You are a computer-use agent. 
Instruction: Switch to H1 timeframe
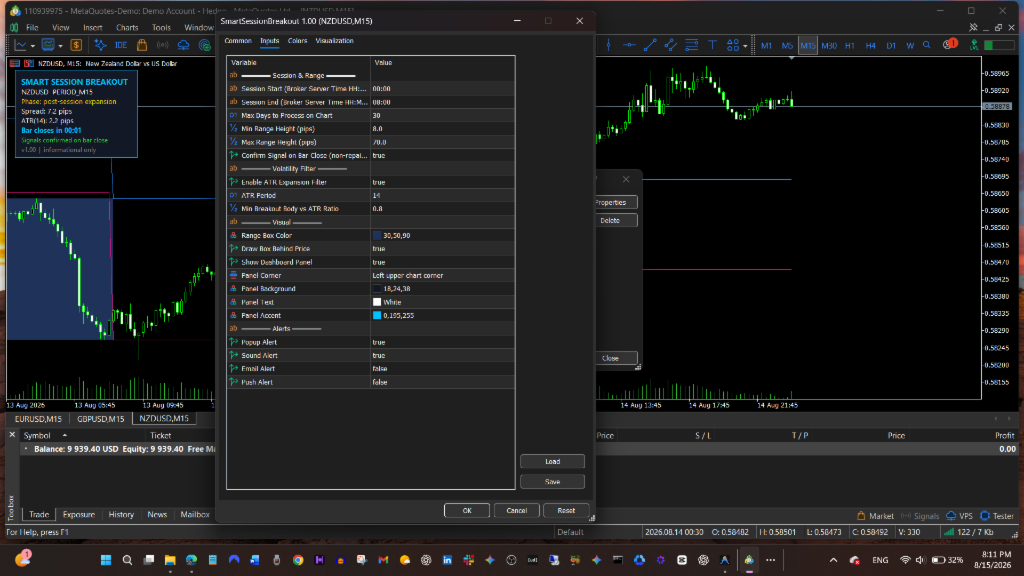point(850,46)
